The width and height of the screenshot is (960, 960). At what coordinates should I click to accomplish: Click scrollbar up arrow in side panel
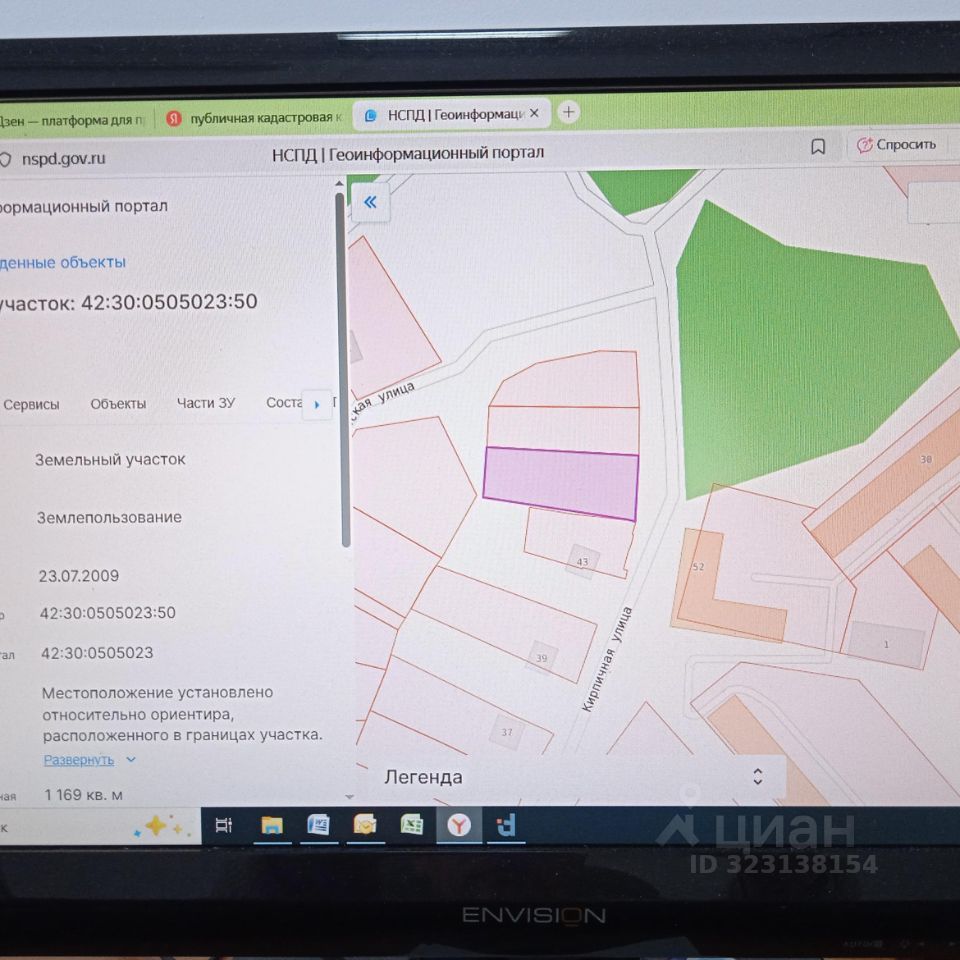point(340,183)
